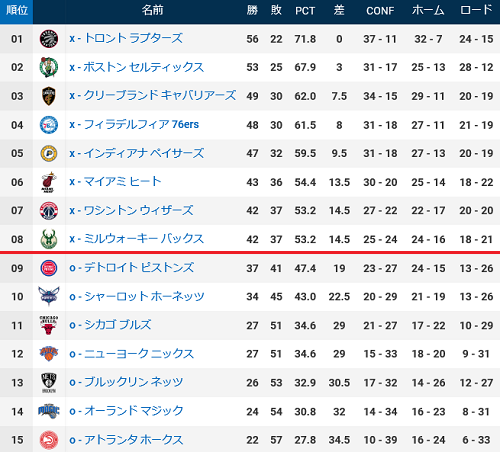Click the PCT column header

tap(305, 11)
